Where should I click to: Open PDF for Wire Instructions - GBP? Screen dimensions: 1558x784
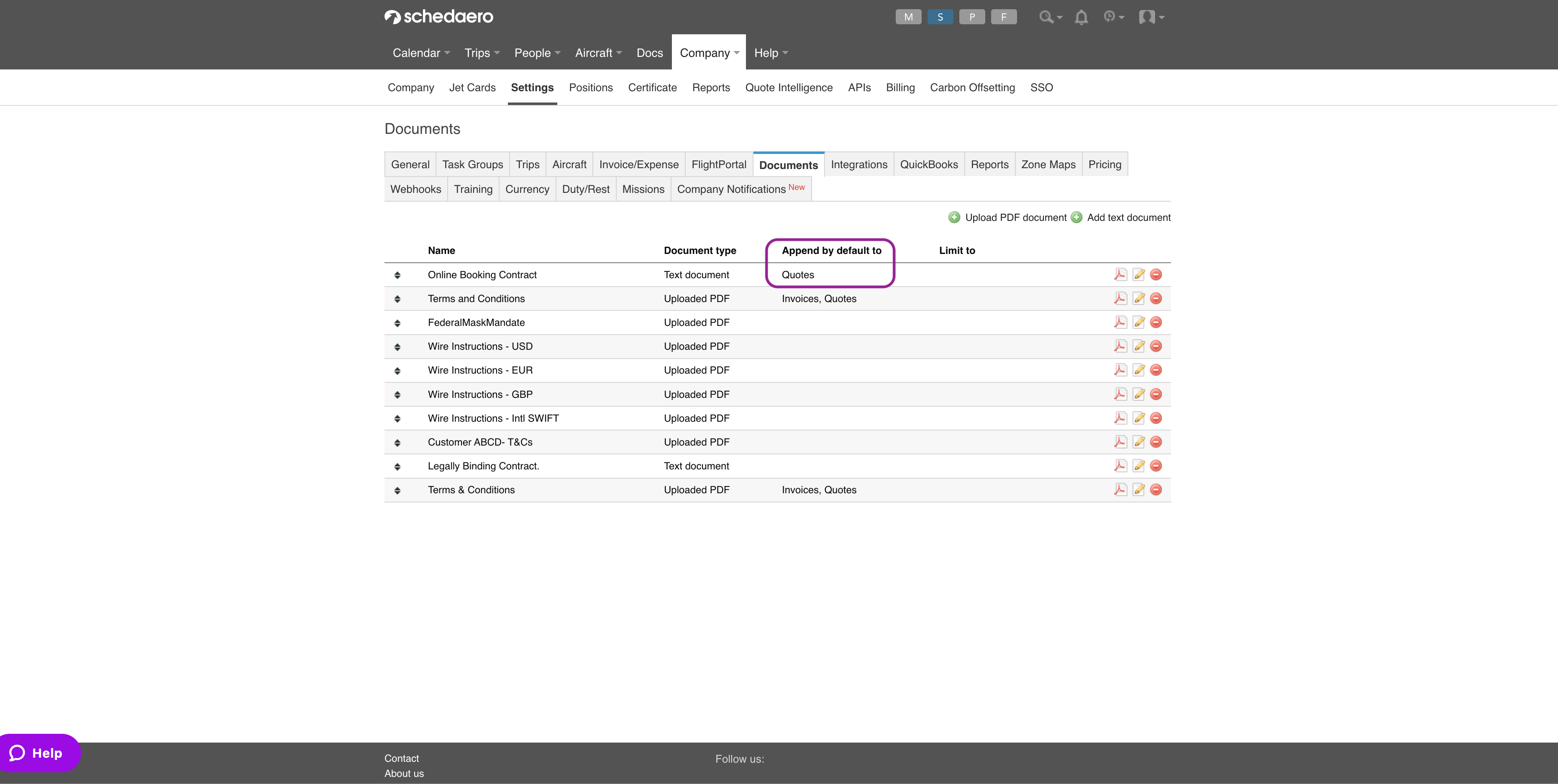(1120, 395)
